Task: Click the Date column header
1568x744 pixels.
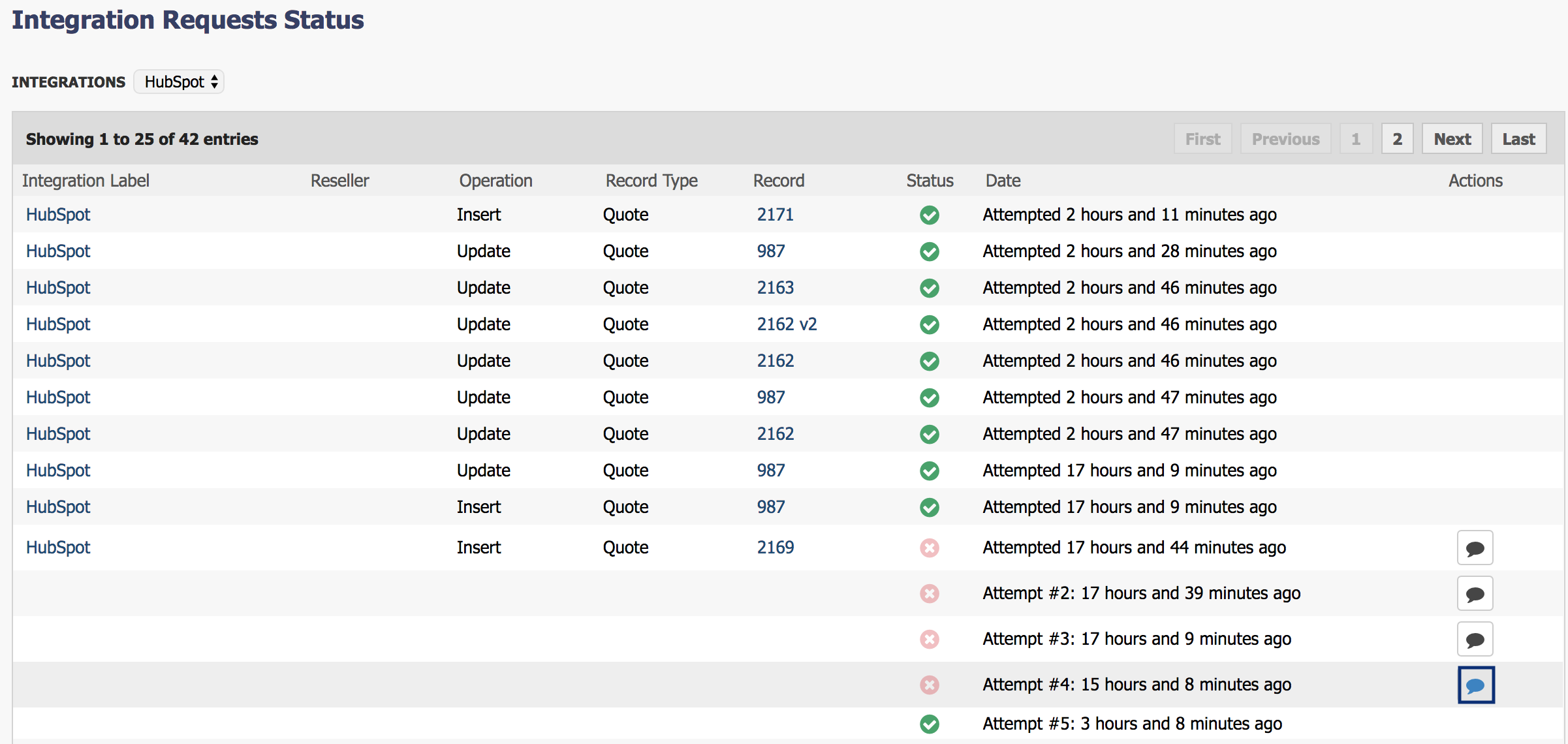Action: pyautogui.click(x=1003, y=181)
